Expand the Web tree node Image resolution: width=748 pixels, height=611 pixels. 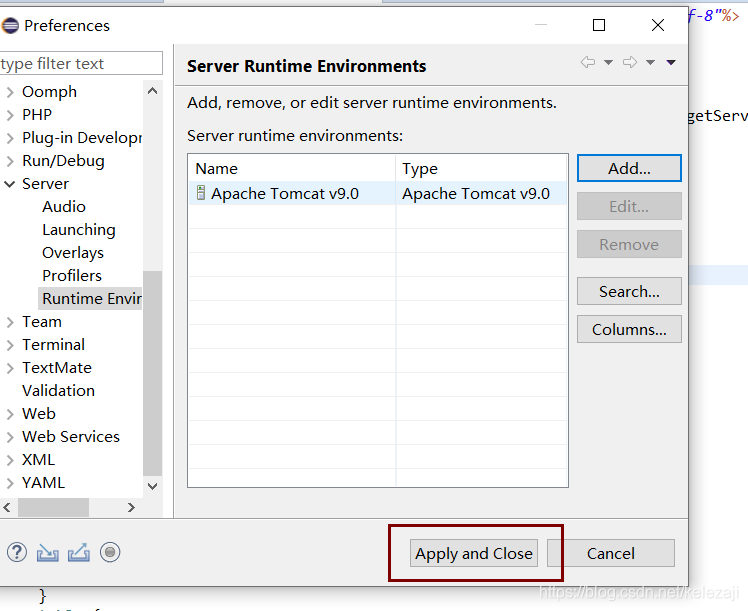pos(10,414)
